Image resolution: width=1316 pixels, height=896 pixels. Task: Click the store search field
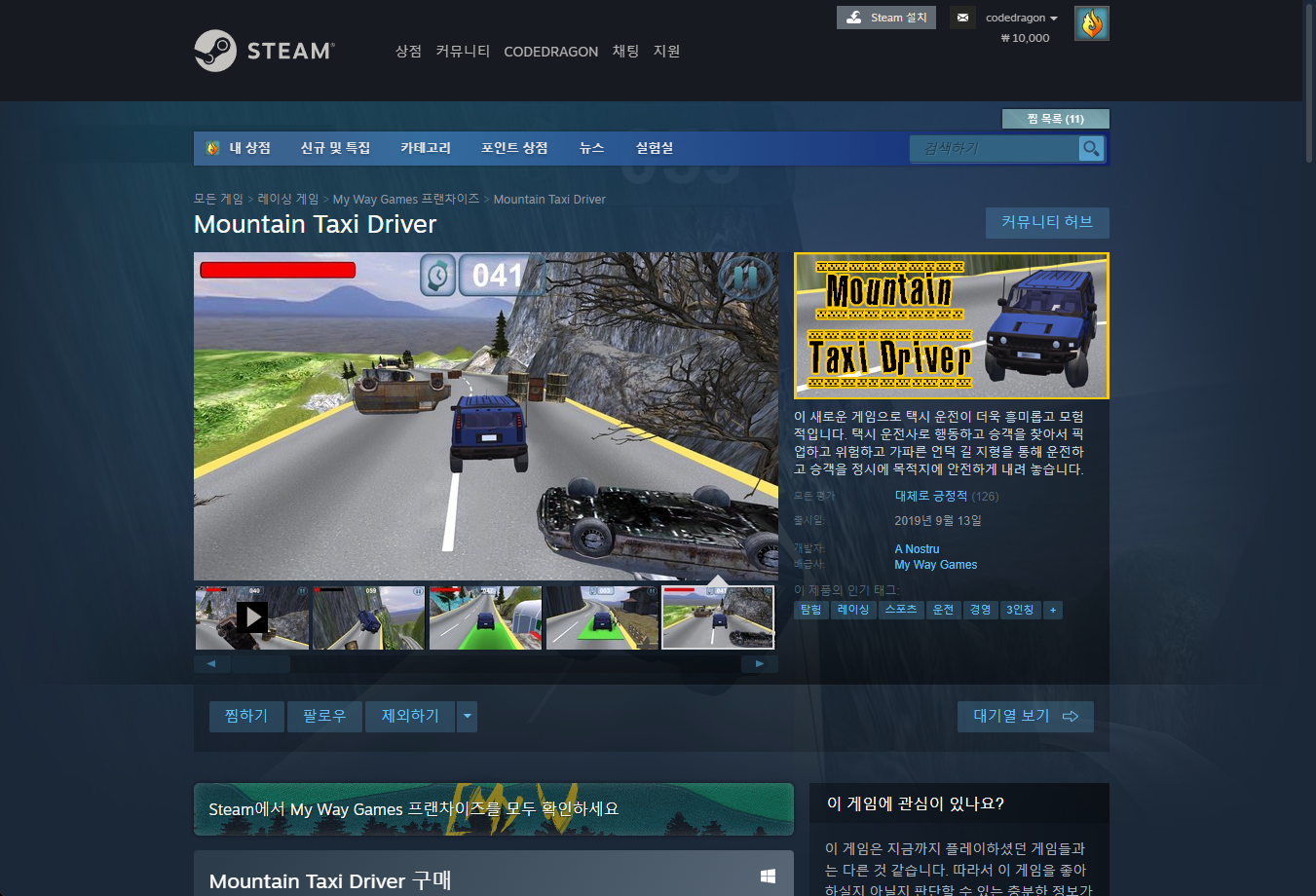pyautogui.click(x=995, y=148)
